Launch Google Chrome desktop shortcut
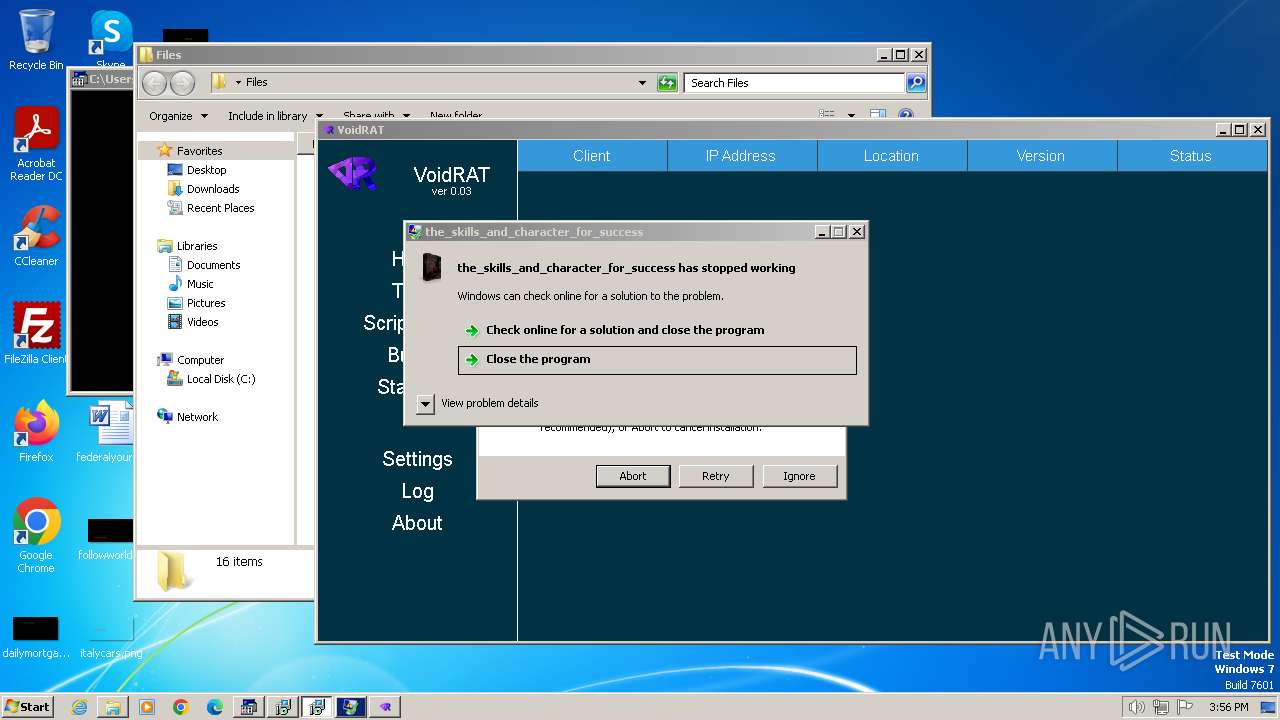The image size is (1280, 720). [x=36, y=536]
